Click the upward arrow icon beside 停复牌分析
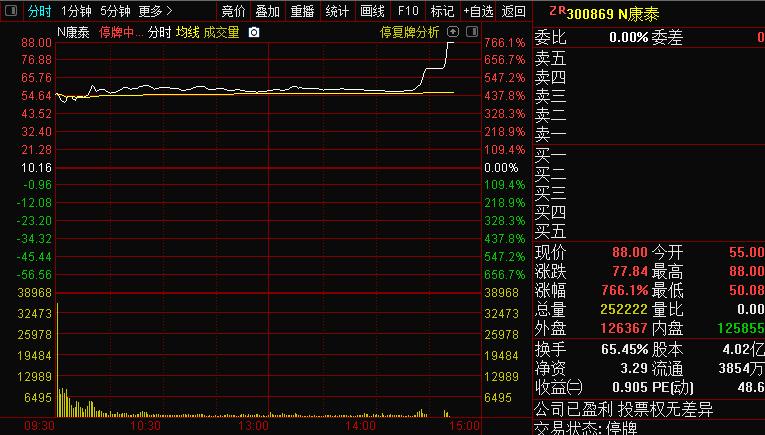The image size is (765, 435). coord(453,32)
